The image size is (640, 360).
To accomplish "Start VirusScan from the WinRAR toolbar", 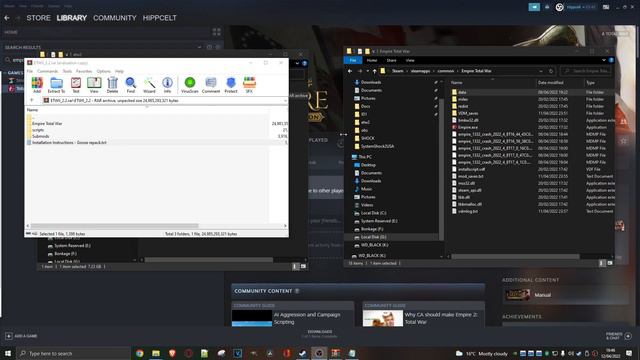I will tap(189, 85).
